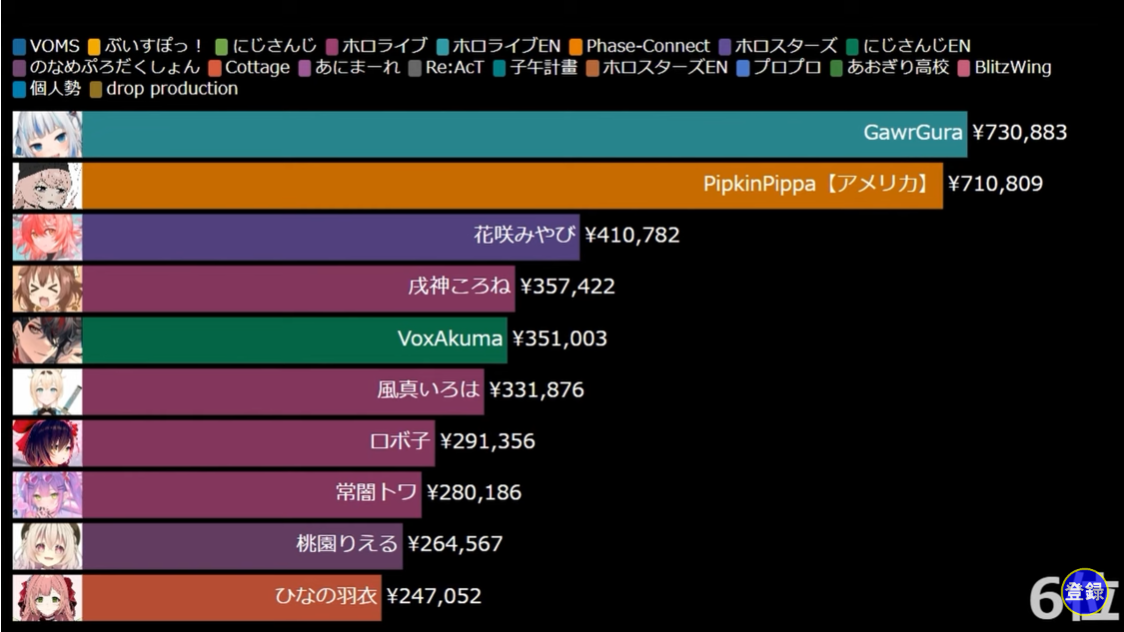Click the ¥264,567 value
1124x632 pixels.
[x=455, y=544]
